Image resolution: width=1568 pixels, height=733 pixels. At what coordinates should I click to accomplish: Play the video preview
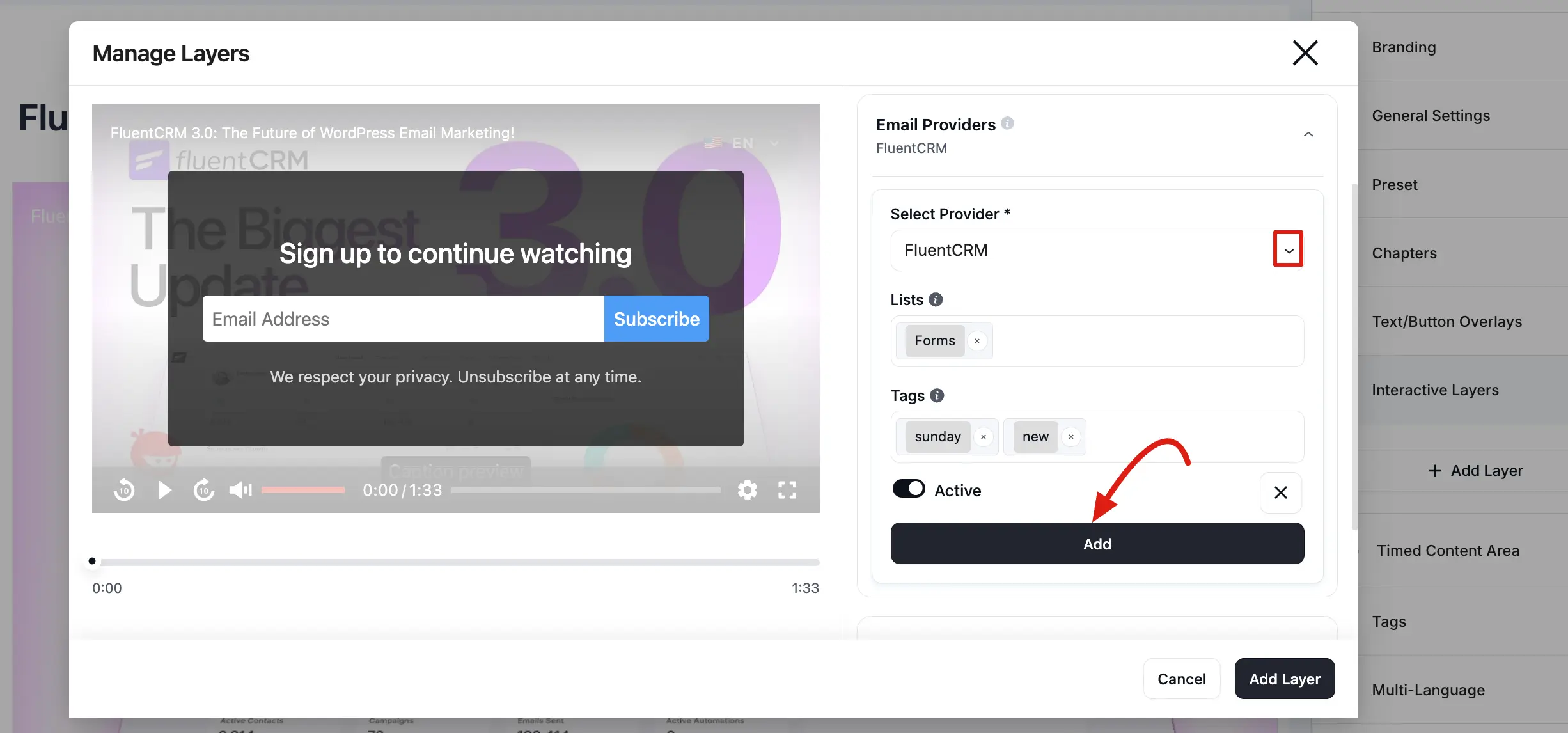coord(164,491)
